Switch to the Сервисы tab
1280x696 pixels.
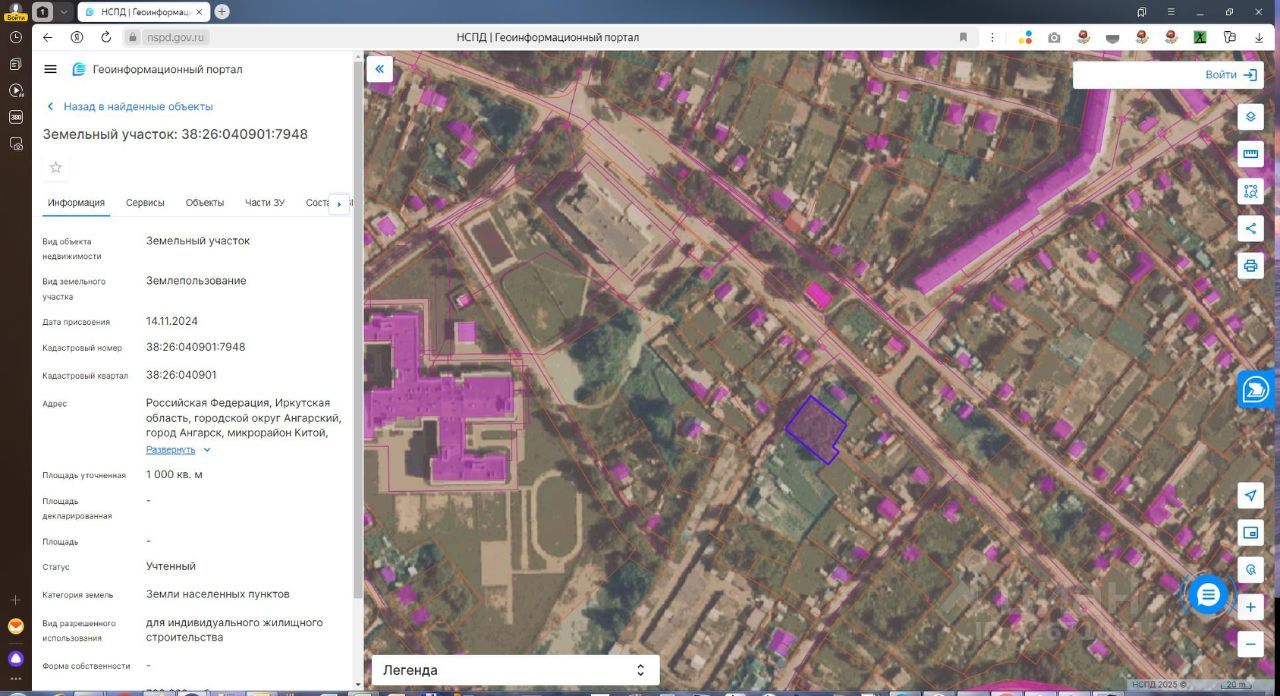tap(145, 203)
